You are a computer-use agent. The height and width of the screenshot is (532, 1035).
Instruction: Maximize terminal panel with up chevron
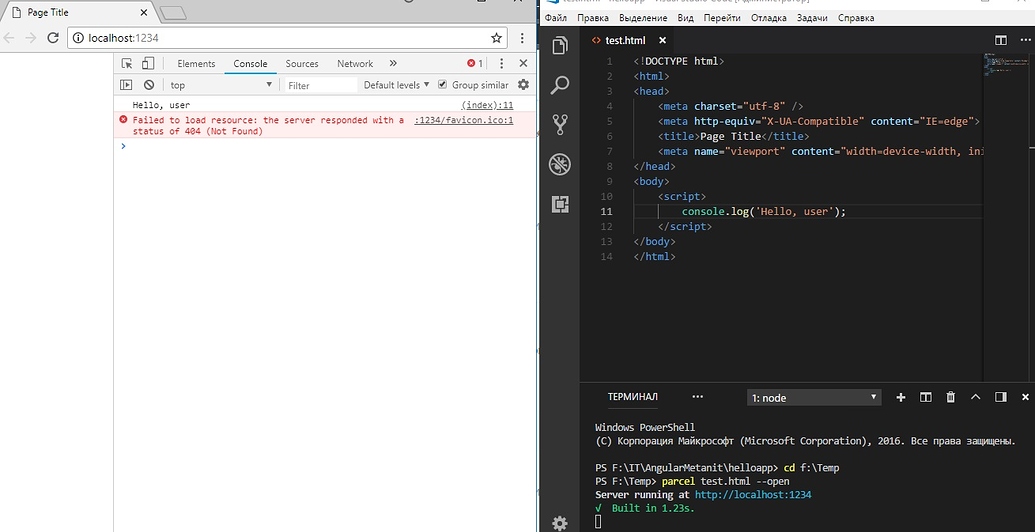pos(976,397)
